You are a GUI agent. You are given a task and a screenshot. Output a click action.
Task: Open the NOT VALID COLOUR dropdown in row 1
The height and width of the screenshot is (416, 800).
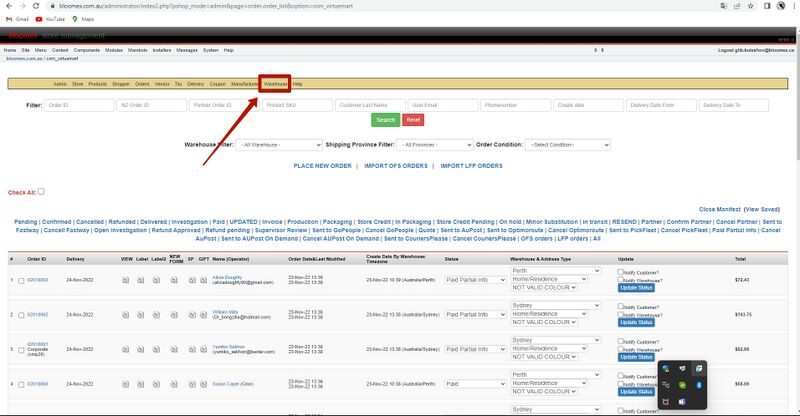pyautogui.click(x=544, y=287)
